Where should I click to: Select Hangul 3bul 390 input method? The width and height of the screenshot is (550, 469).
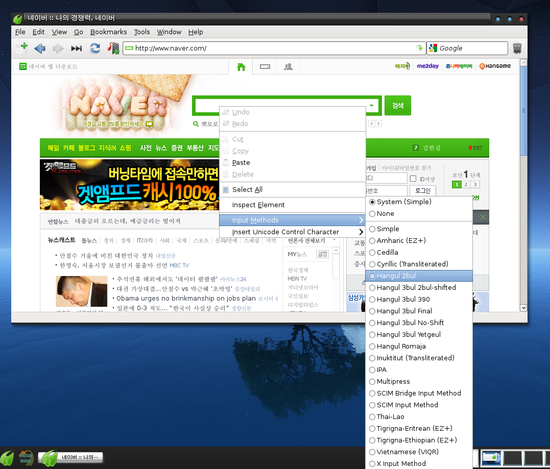[419, 300]
